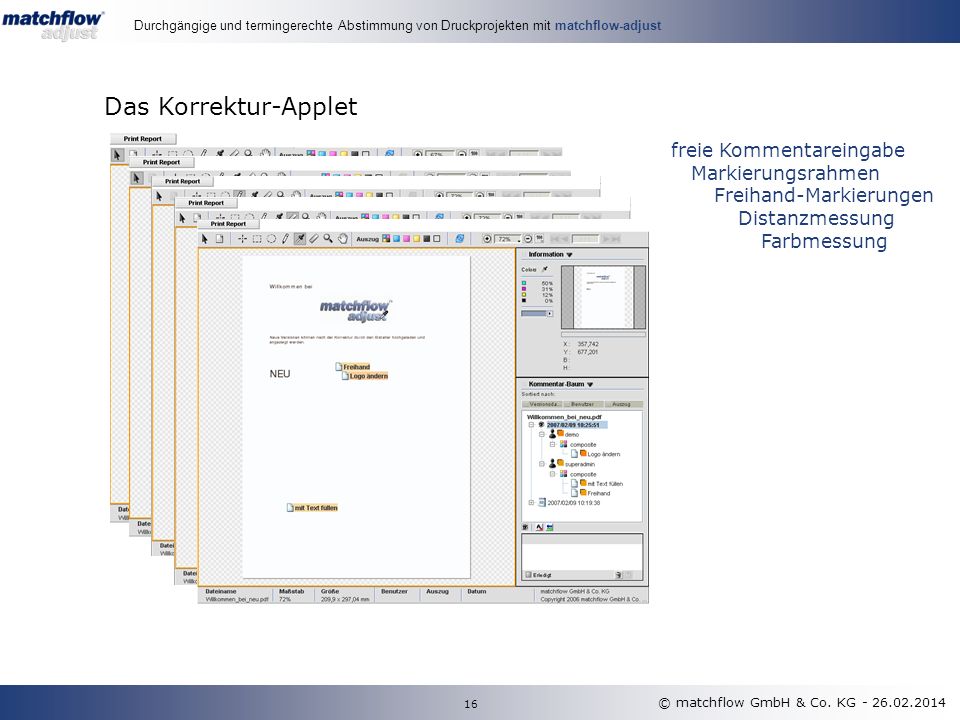Select the superadmin user entry
Screen dimensions: 960x720
click(x=580, y=464)
